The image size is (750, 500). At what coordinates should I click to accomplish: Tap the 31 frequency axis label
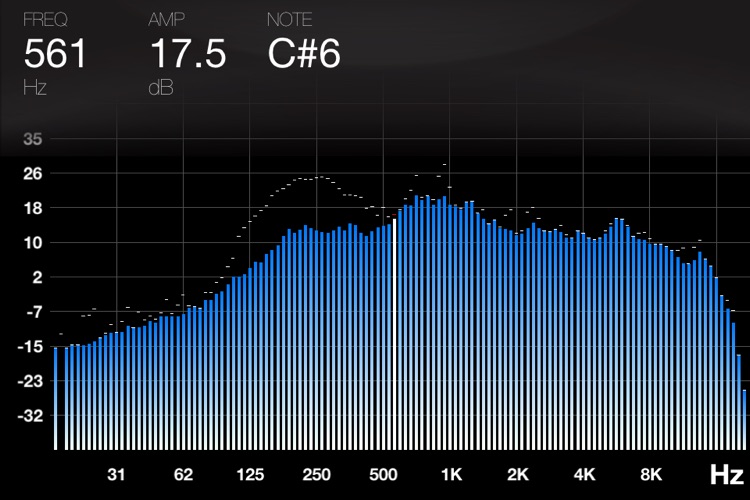(x=116, y=475)
